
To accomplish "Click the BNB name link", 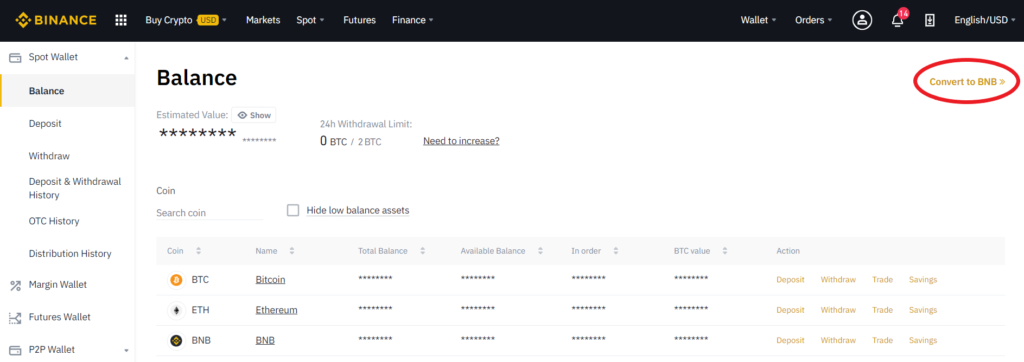I will click(x=265, y=340).
